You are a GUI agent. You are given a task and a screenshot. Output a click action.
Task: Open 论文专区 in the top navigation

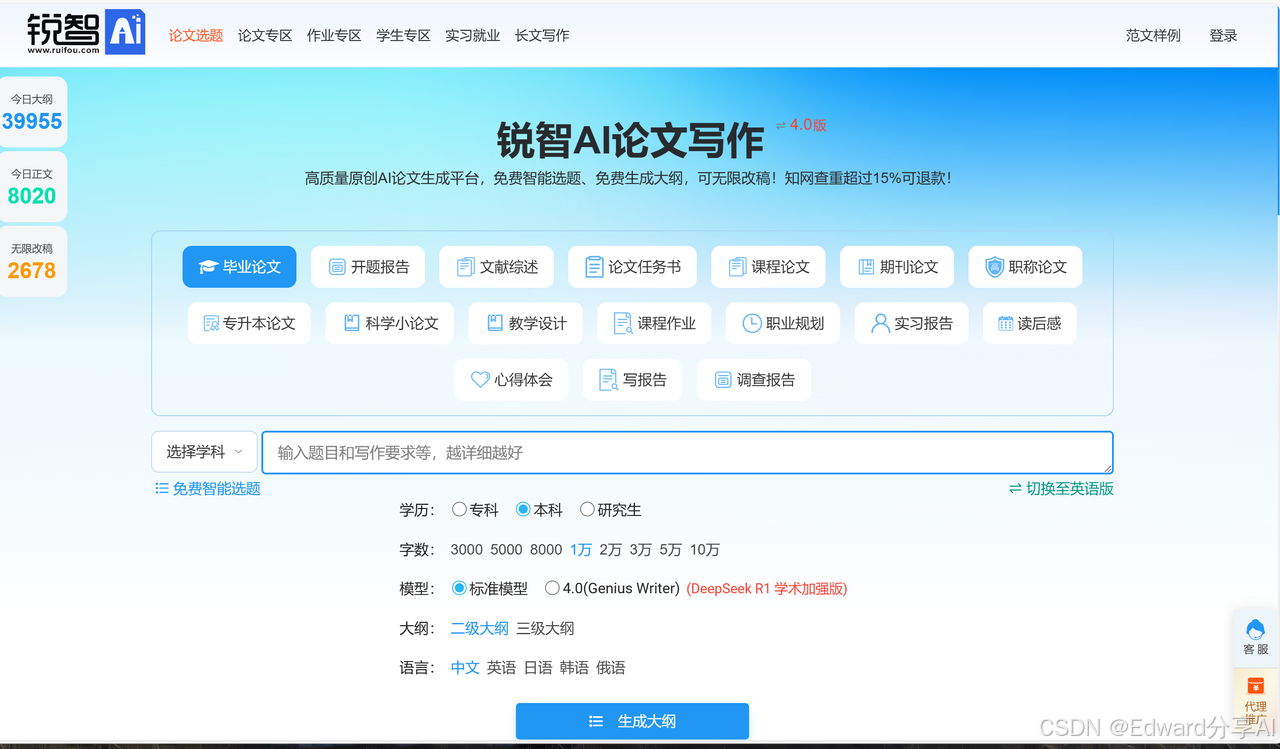point(265,35)
